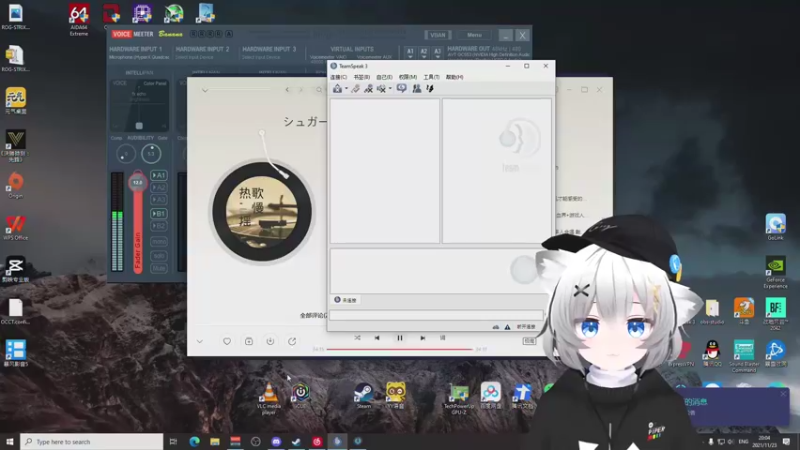
Task: Open TeamSpeak 书签 menu
Action: coord(362,77)
